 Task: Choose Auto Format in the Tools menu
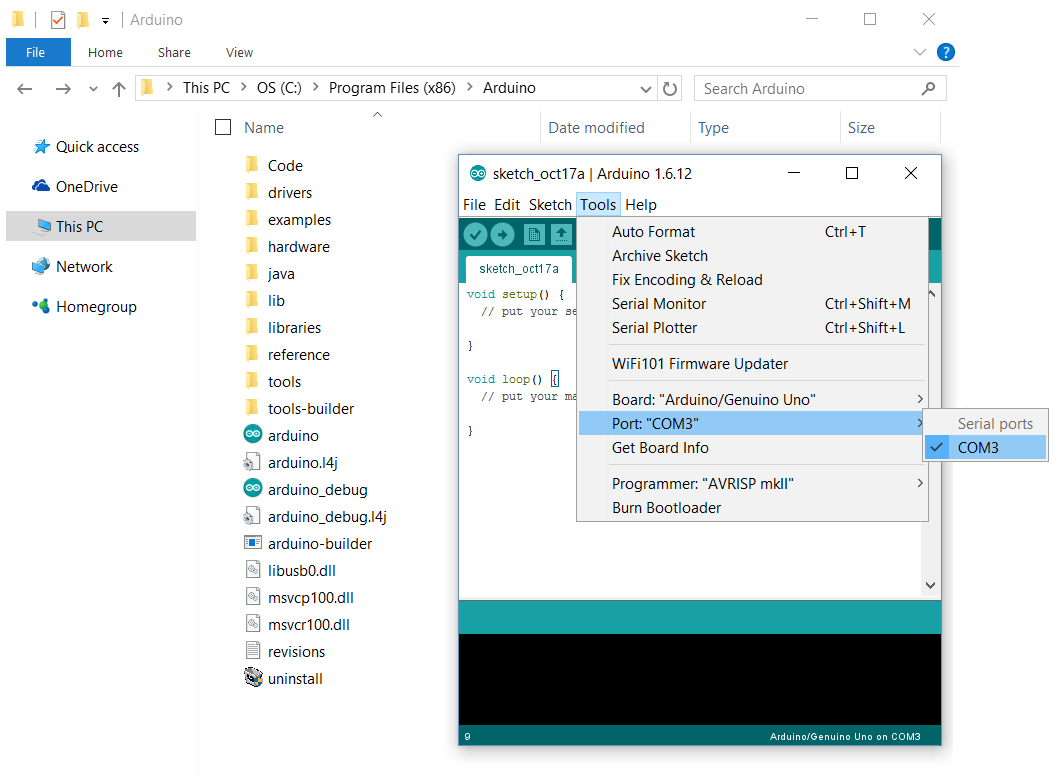pos(653,231)
